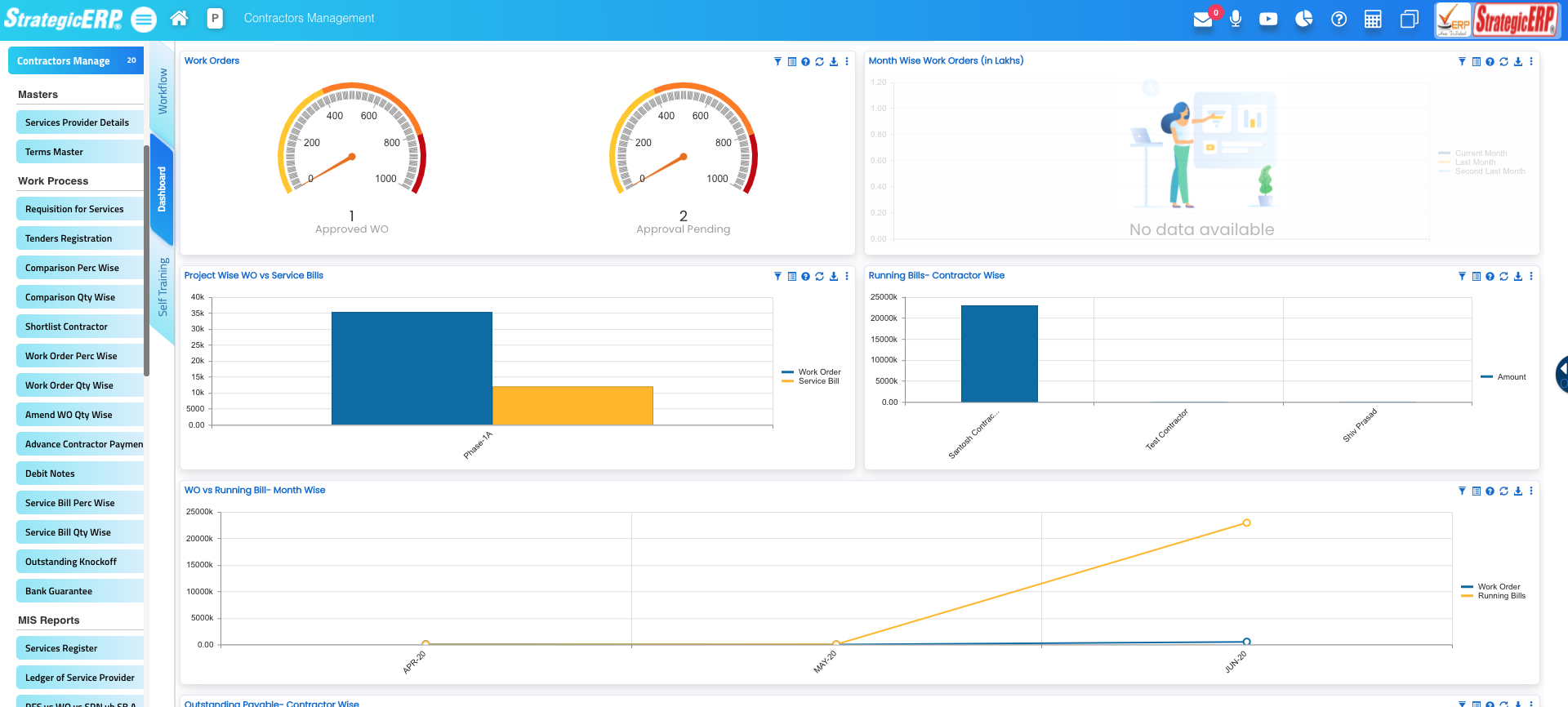Open Services Register report
This screenshot has height=707, width=1568.
click(79, 648)
